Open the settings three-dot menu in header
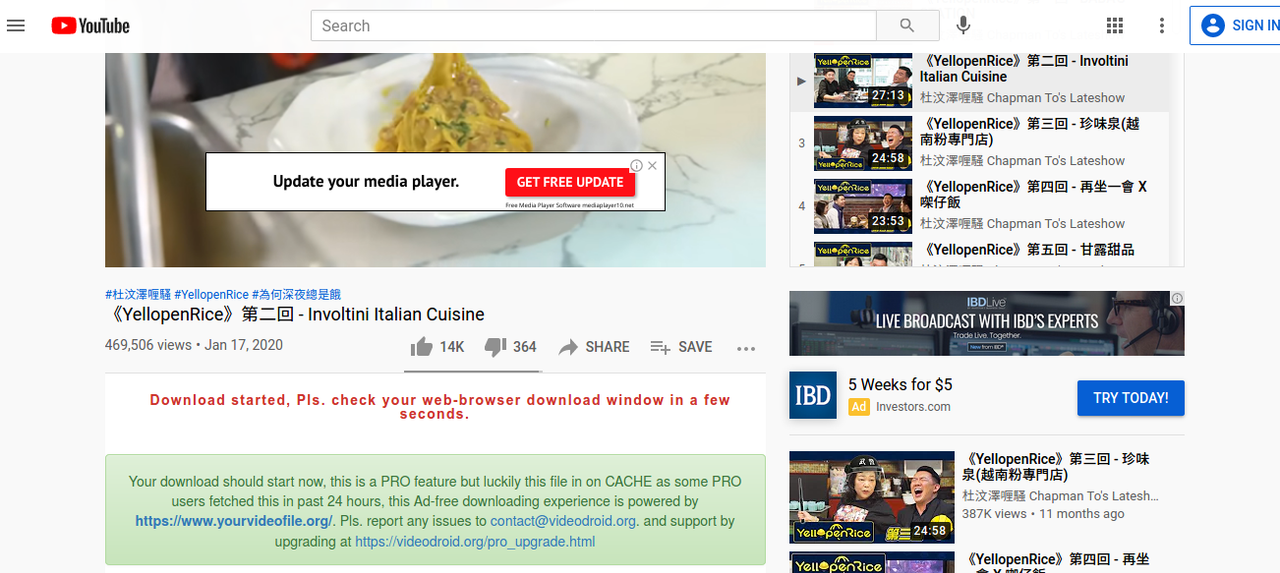This screenshot has height=573, width=1280. click(1161, 26)
